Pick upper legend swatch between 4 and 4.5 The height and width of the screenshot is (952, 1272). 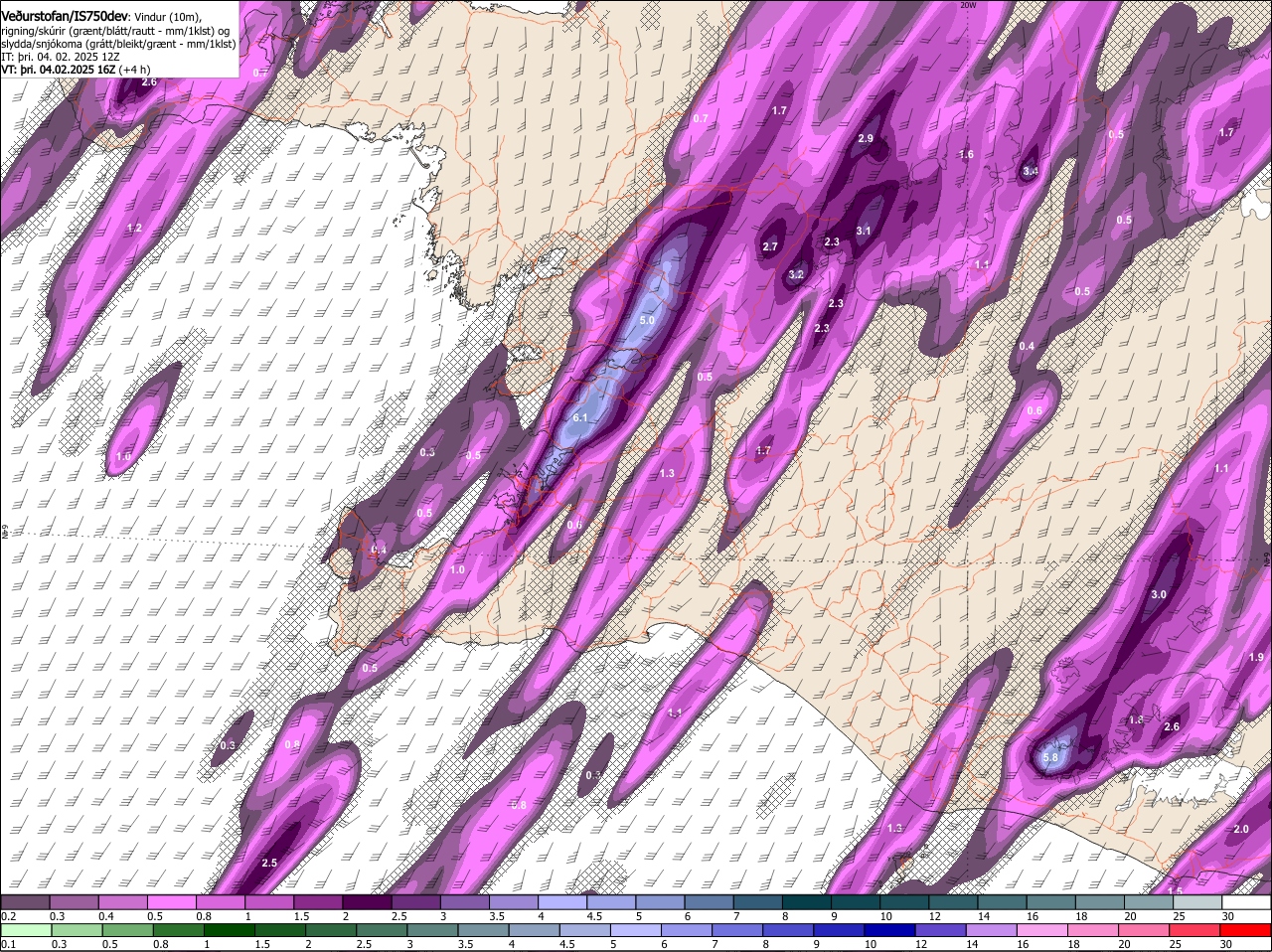point(562,902)
